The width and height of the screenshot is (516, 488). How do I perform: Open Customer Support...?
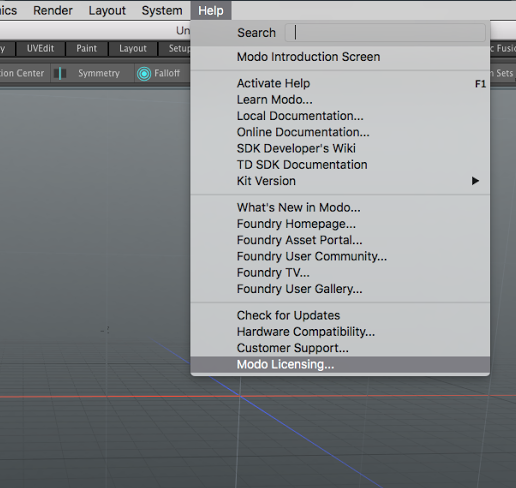click(x=340, y=348)
